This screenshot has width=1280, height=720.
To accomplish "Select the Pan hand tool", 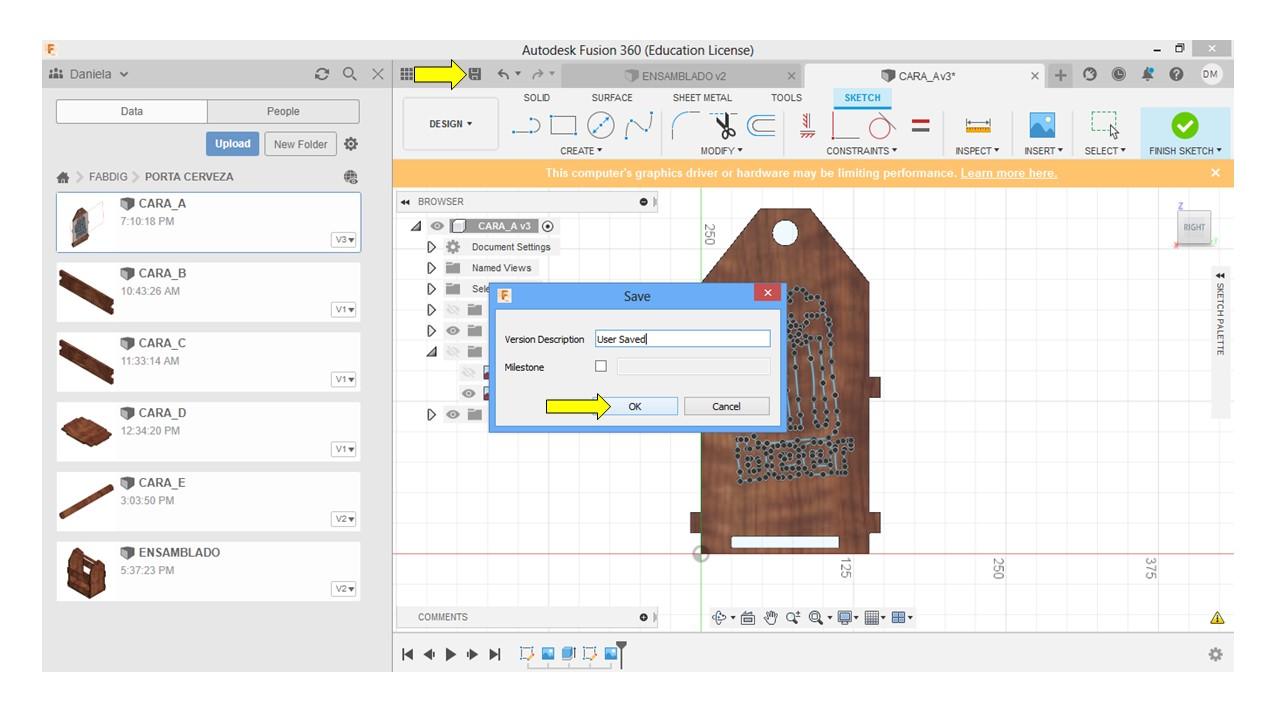I will 770,618.
